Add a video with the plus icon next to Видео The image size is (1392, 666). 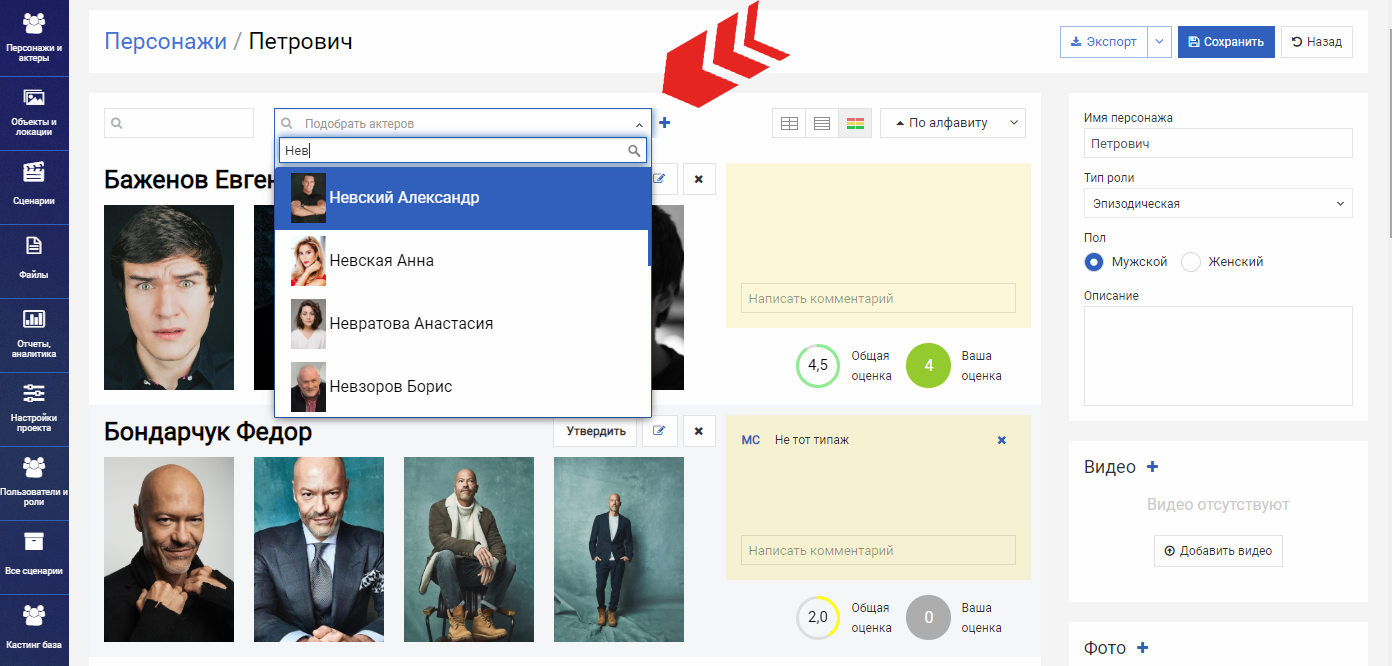(x=1152, y=467)
